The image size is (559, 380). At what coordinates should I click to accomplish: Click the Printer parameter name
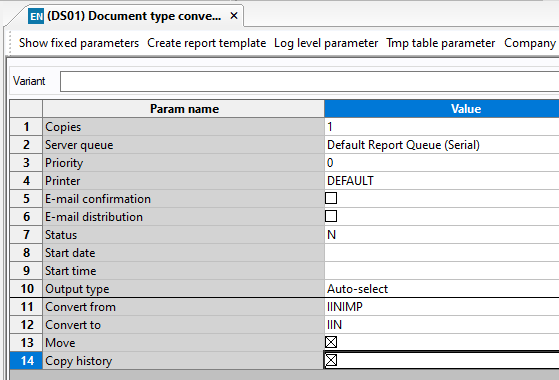point(183,181)
